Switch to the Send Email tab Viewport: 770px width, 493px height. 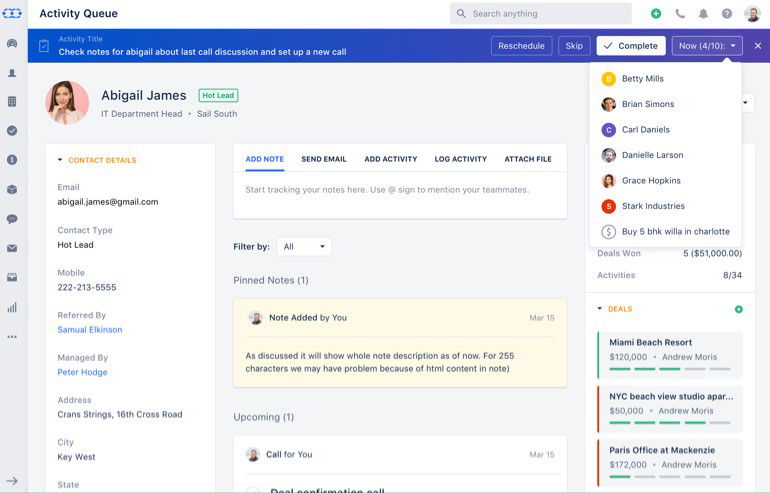click(x=323, y=159)
